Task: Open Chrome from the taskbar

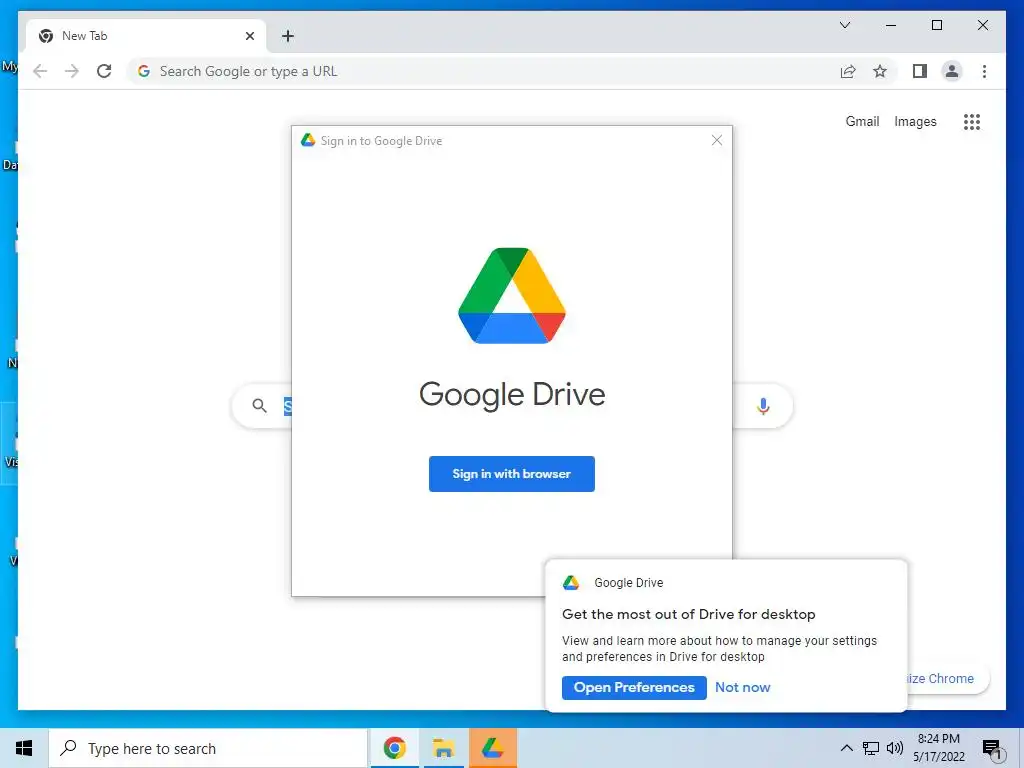Action: coord(394,748)
